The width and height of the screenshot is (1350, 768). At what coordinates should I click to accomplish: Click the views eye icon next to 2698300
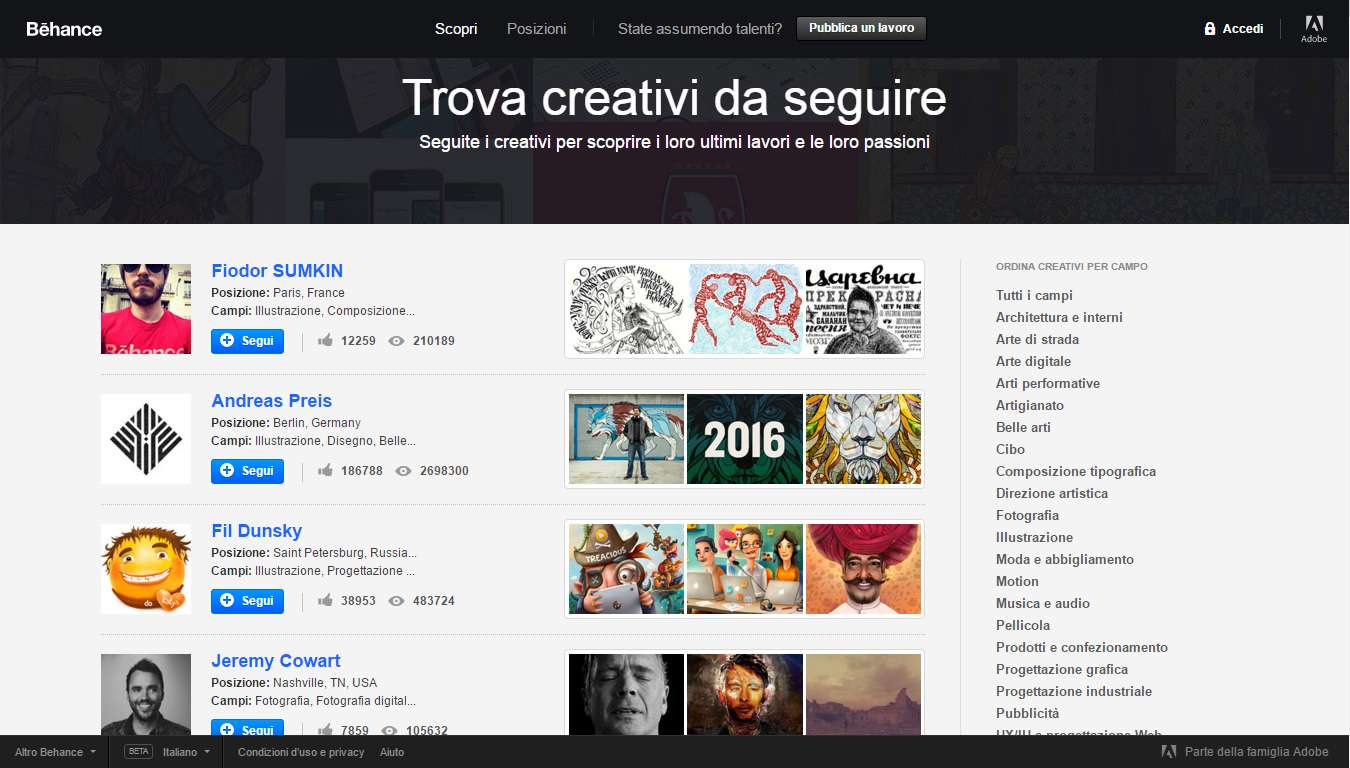(403, 470)
